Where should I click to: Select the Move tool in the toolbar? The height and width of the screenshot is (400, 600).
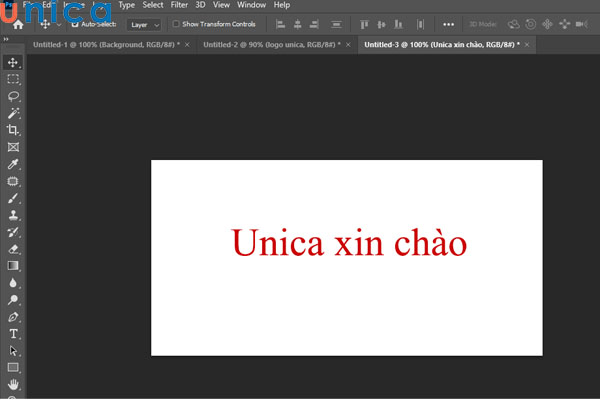(x=13, y=62)
